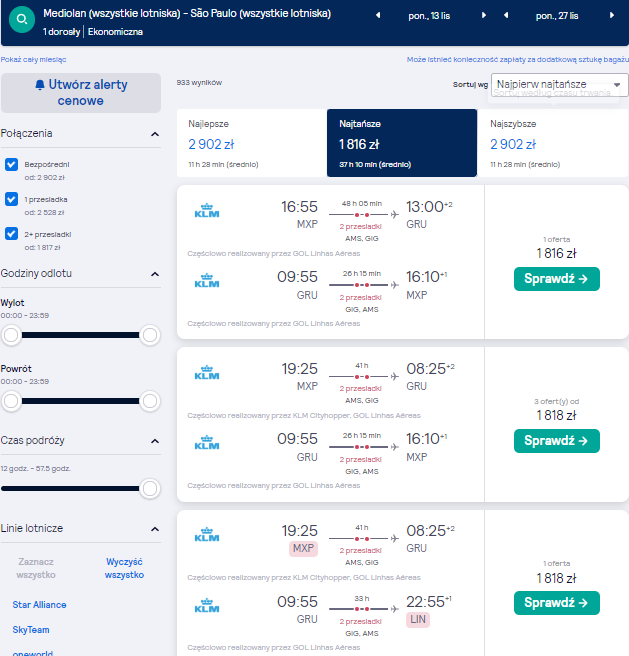This screenshot has width=629, height=656.
Task: Click the Mediolan – São Paulo route text
Action: [187, 13]
